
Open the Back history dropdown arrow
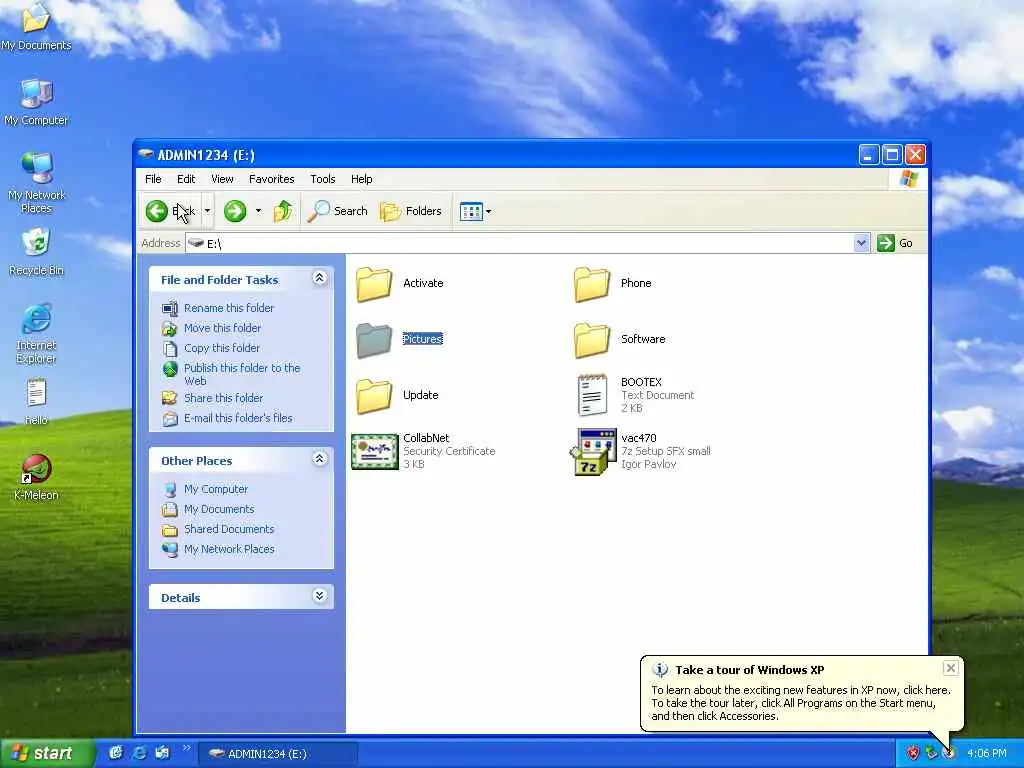(207, 211)
